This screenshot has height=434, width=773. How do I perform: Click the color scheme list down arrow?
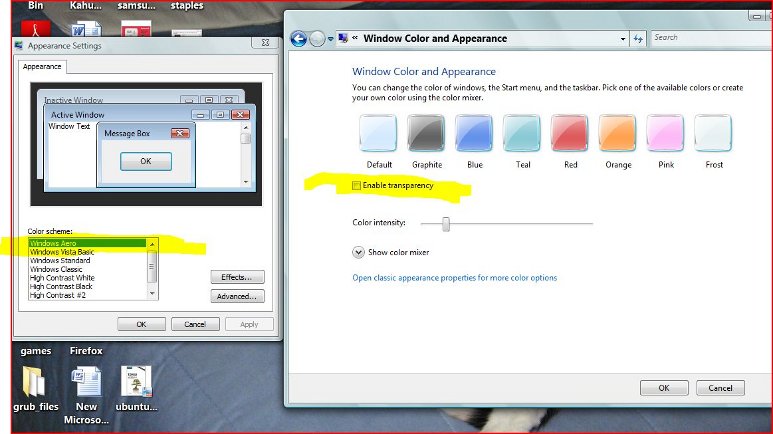(152, 294)
